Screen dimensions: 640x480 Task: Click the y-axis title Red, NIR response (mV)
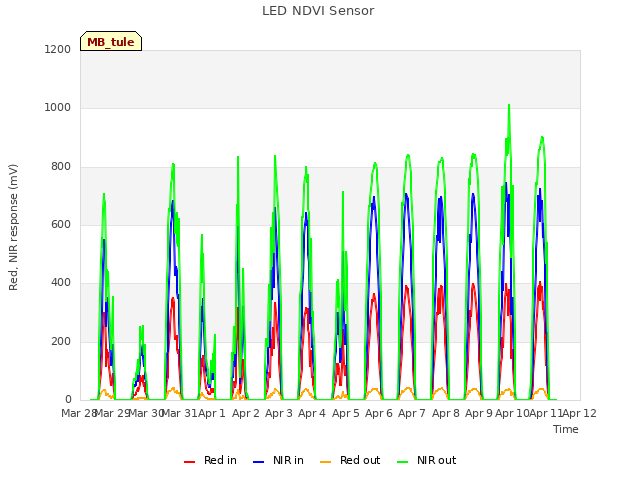(13, 227)
